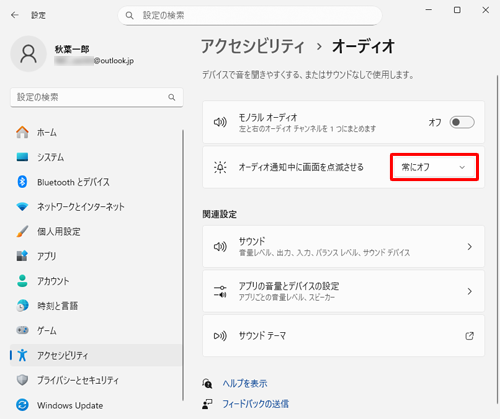Click the network Wi-Fi icon

22,207
